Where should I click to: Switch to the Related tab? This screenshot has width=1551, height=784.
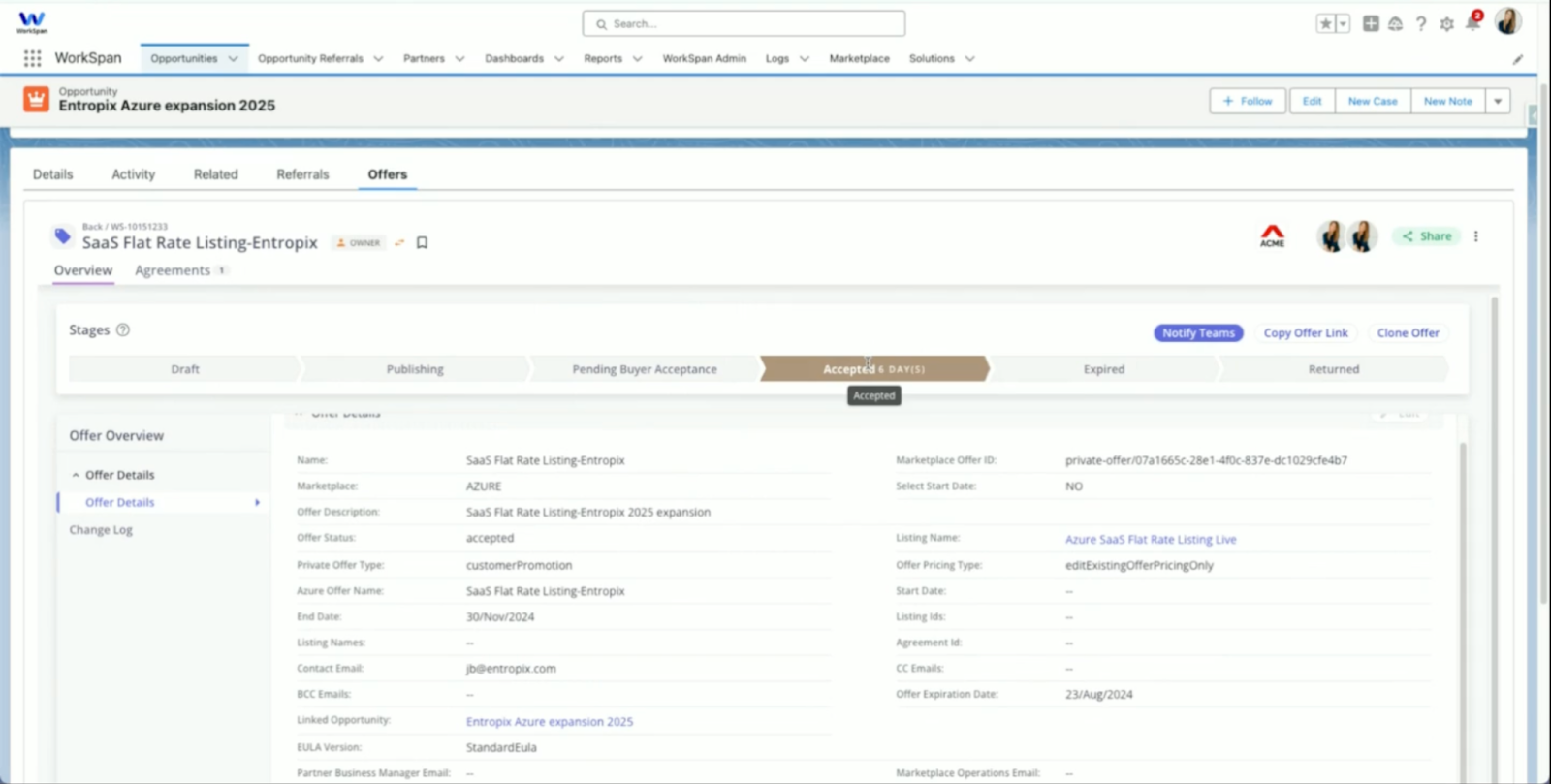click(x=215, y=174)
